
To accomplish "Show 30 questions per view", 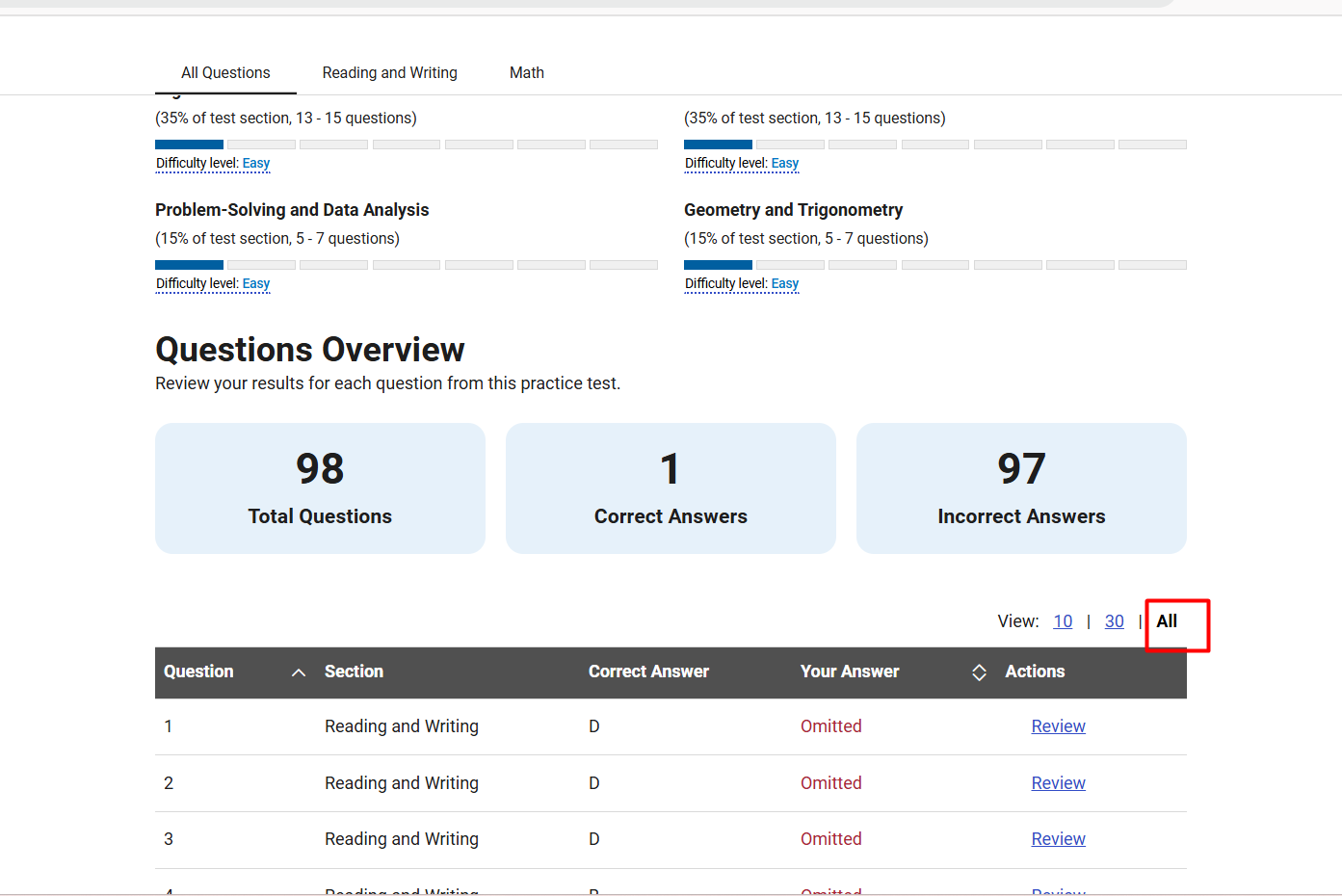I will [1114, 621].
